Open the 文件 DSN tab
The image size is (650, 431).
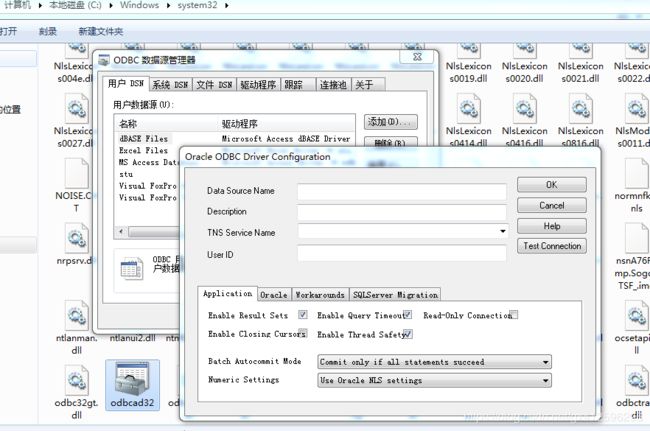tap(214, 85)
